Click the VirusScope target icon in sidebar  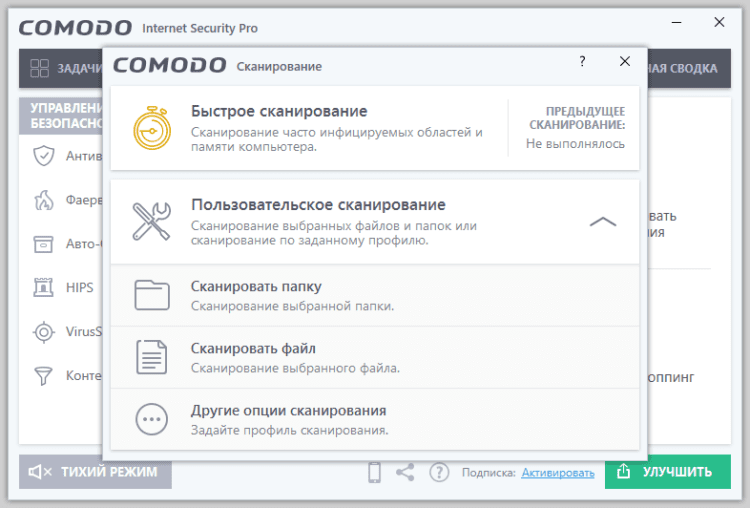tap(44, 331)
